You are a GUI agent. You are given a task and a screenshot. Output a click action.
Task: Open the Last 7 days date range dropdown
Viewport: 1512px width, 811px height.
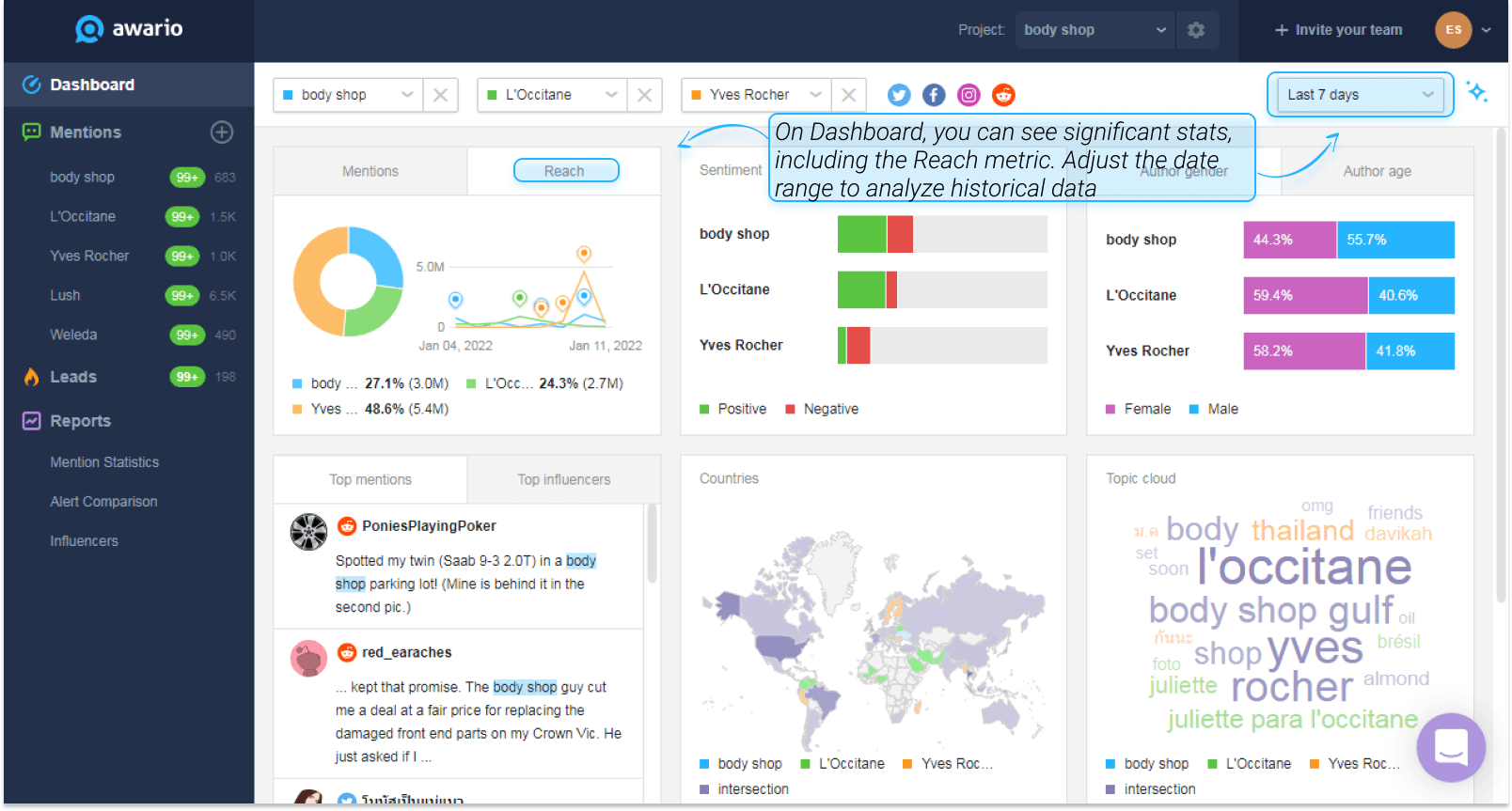point(1360,95)
